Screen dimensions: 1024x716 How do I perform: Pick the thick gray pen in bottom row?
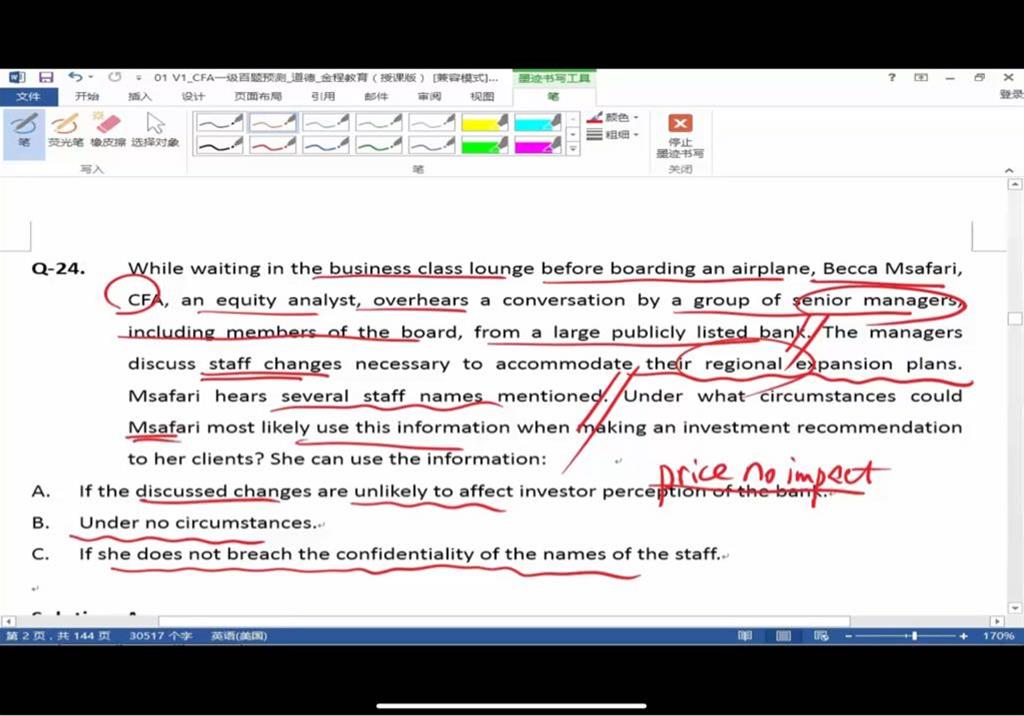(431, 145)
